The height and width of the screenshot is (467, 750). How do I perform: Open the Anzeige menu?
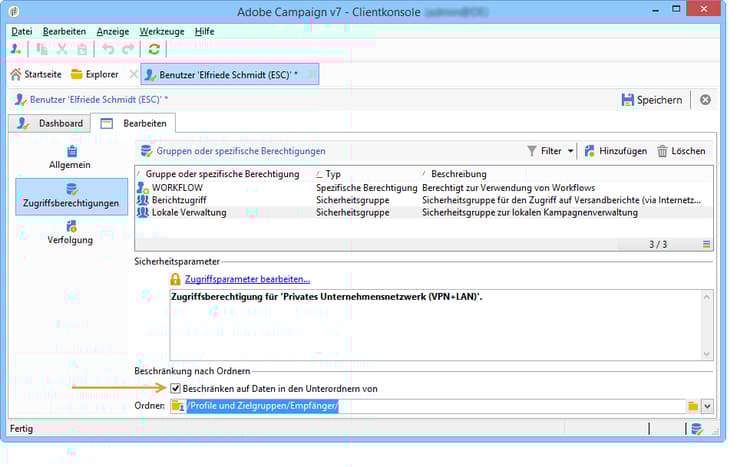pyautogui.click(x=112, y=31)
